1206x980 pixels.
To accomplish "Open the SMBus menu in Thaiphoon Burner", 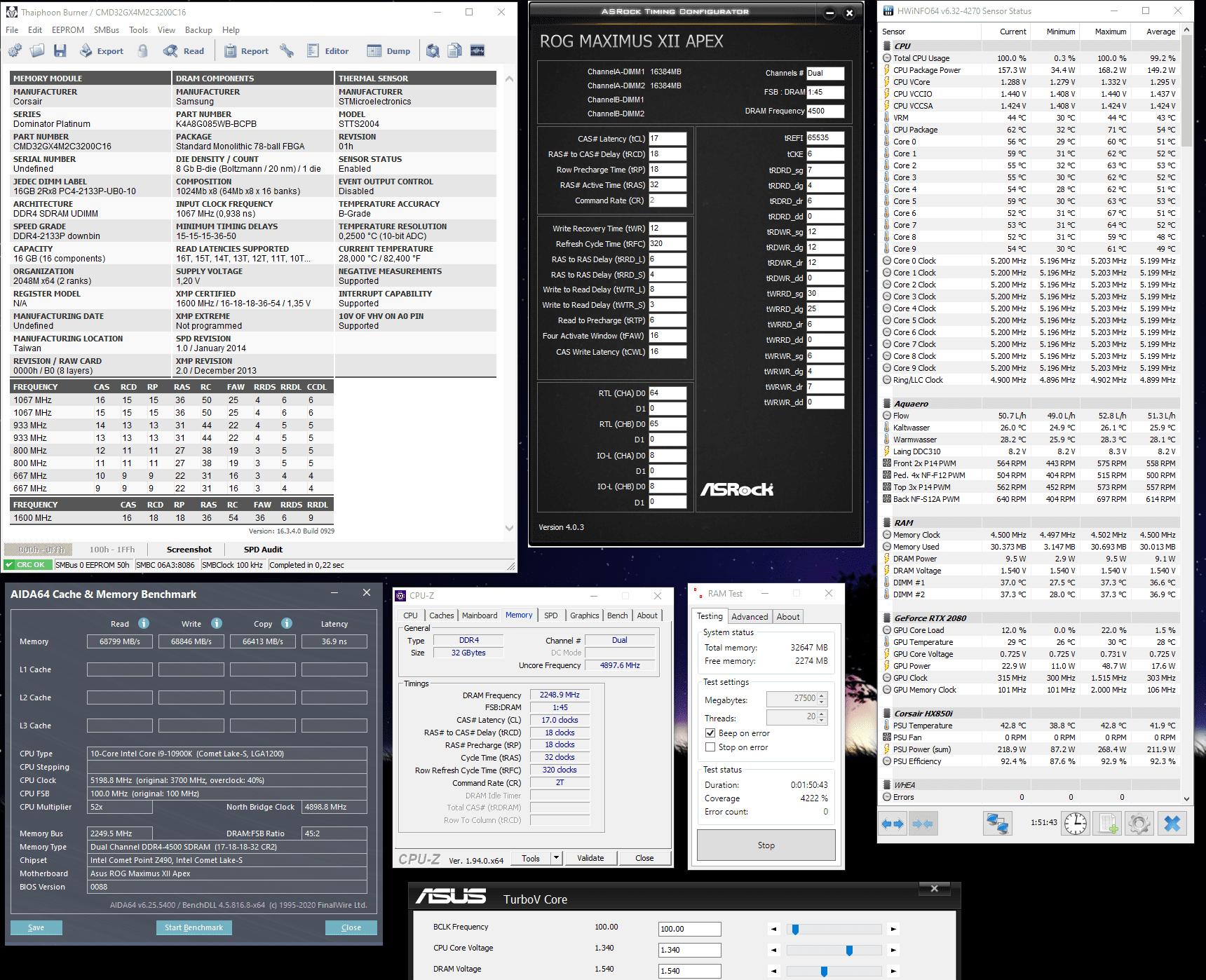I will [107, 30].
